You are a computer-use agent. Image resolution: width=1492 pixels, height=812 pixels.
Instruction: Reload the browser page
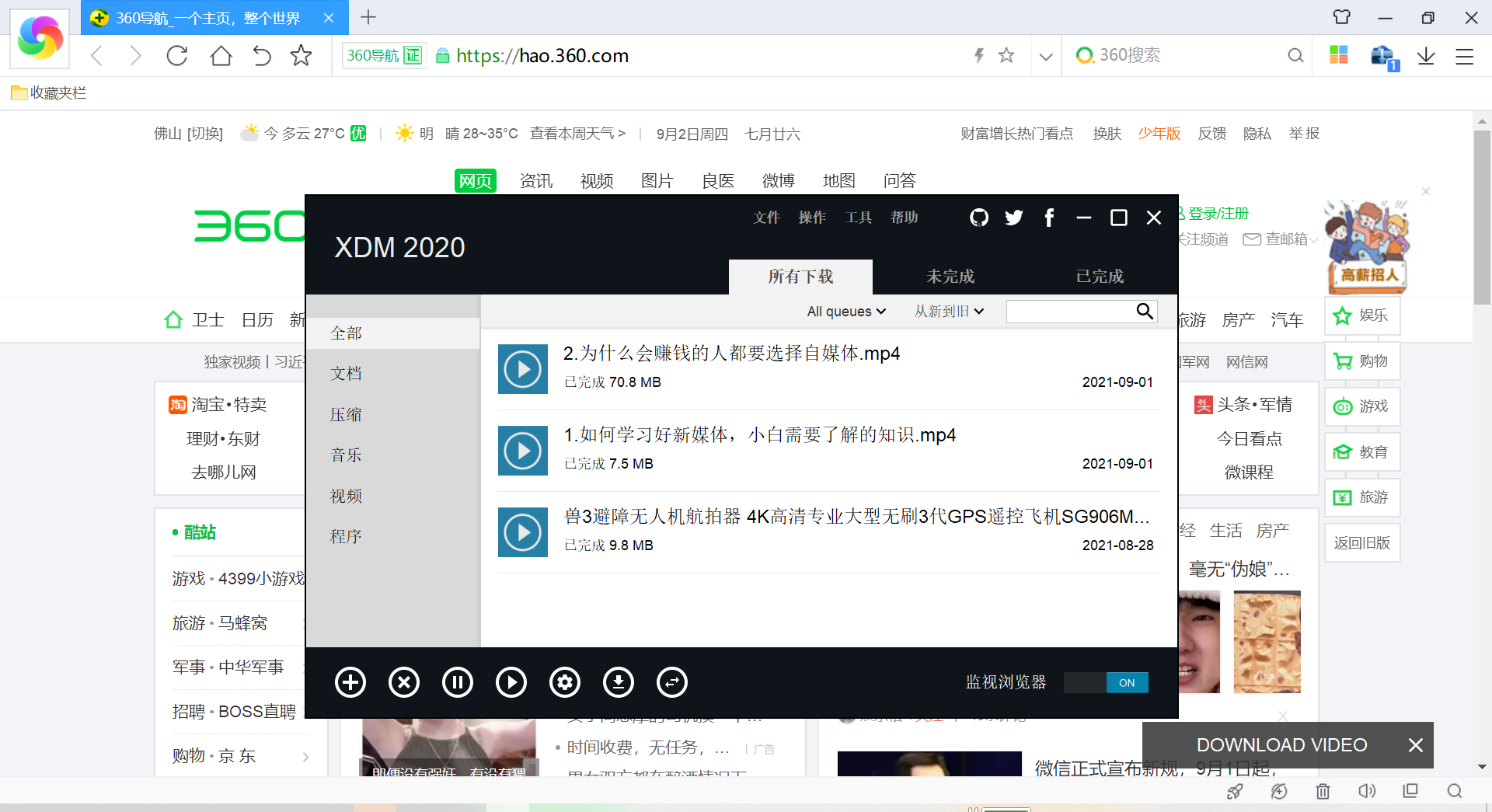tap(177, 55)
